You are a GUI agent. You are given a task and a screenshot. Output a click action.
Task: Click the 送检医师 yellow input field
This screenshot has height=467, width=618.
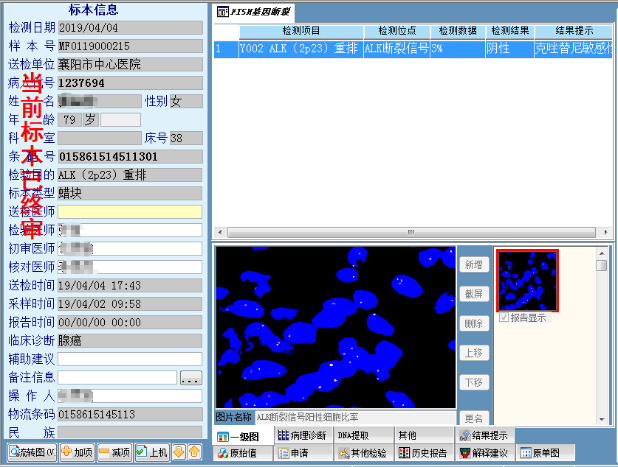click(x=129, y=212)
